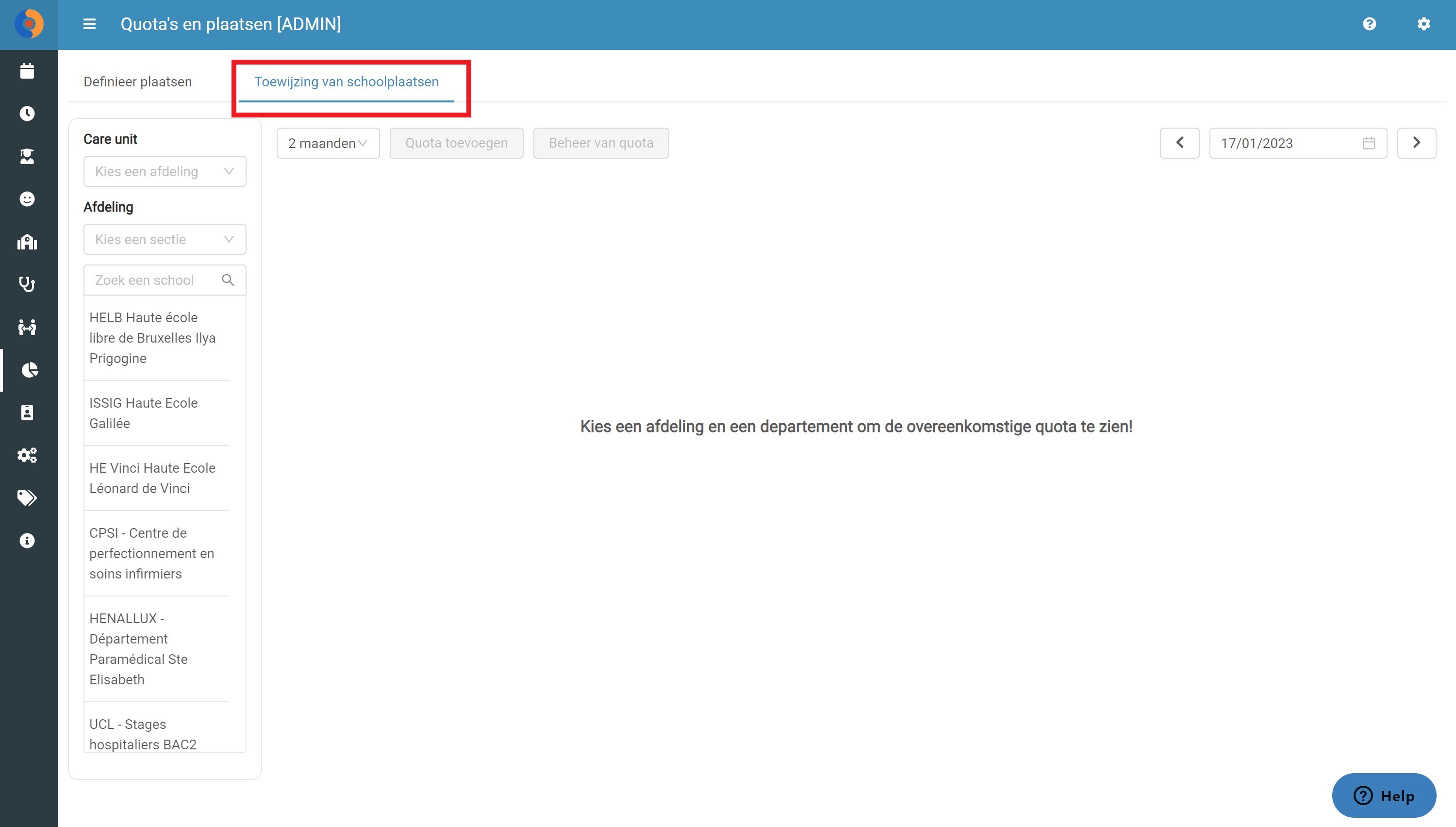Switch to the Definieer plaatsen tab
Screen dimensions: 1456x827
pyautogui.click(x=137, y=82)
